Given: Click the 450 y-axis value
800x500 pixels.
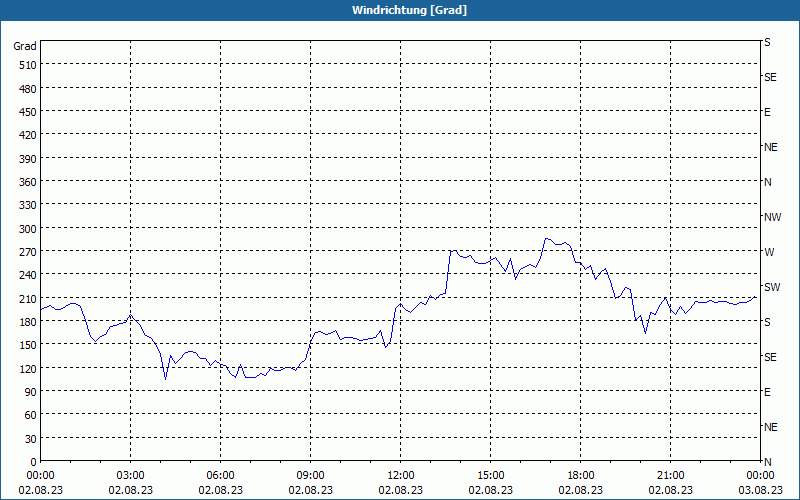Looking at the screenshot, I should point(28,112).
